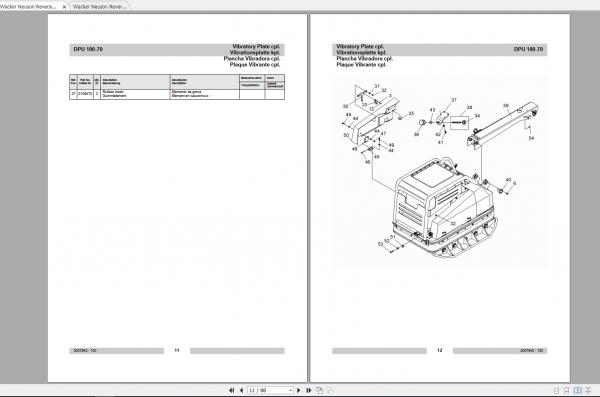Click '0007942 - 100' in right page footer
This screenshot has height=397, width=600.
[x=532, y=351]
